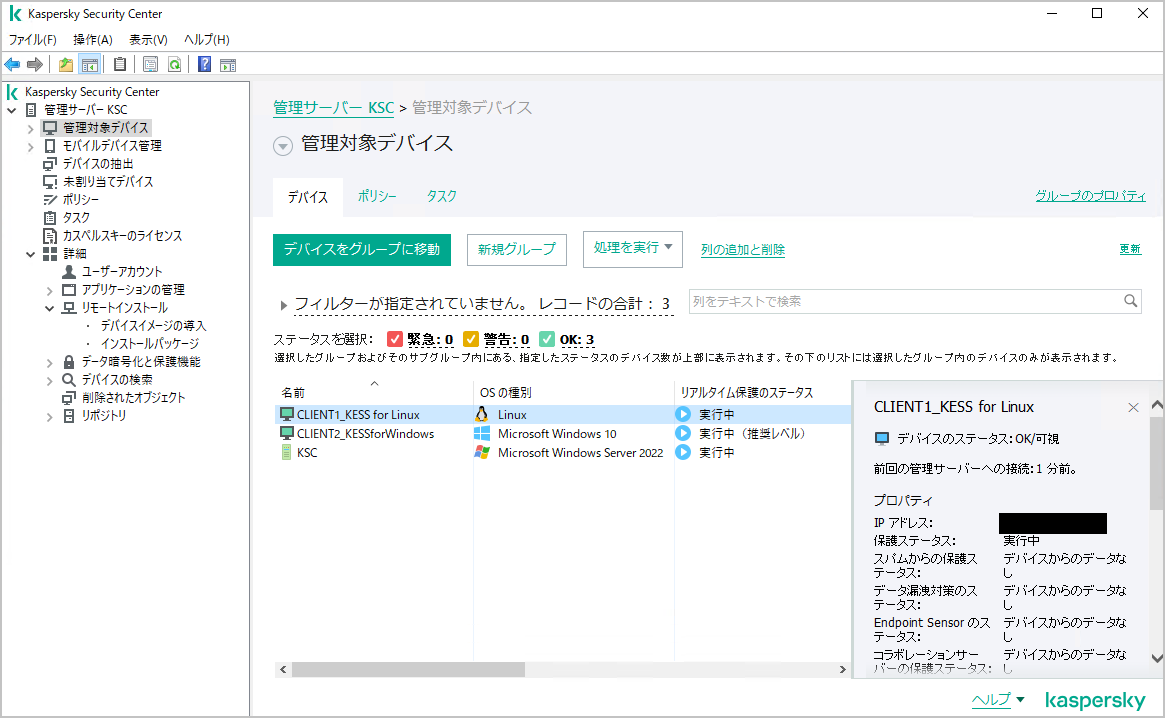Click the green refresh page icon
Image resolution: width=1165 pixels, height=718 pixels.
tap(175, 65)
